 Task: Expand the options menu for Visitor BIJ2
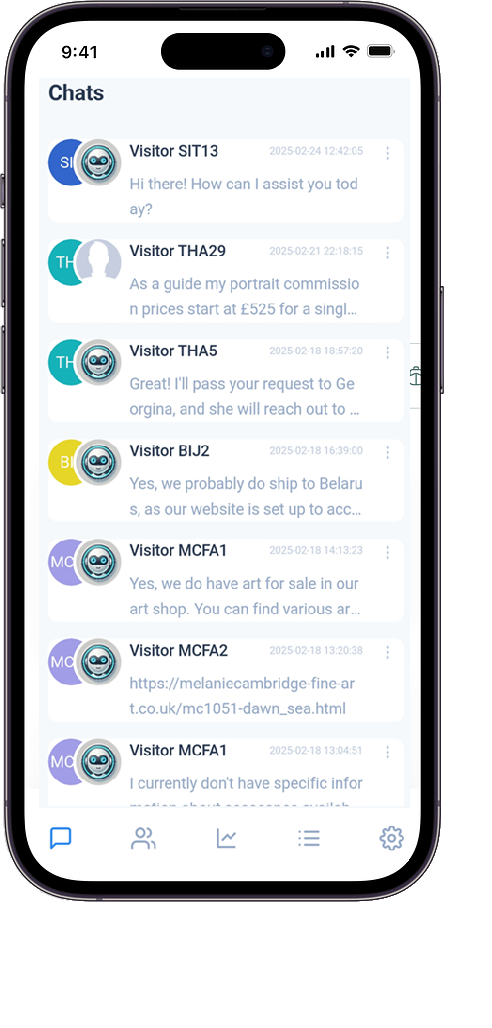(x=388, y=452)
